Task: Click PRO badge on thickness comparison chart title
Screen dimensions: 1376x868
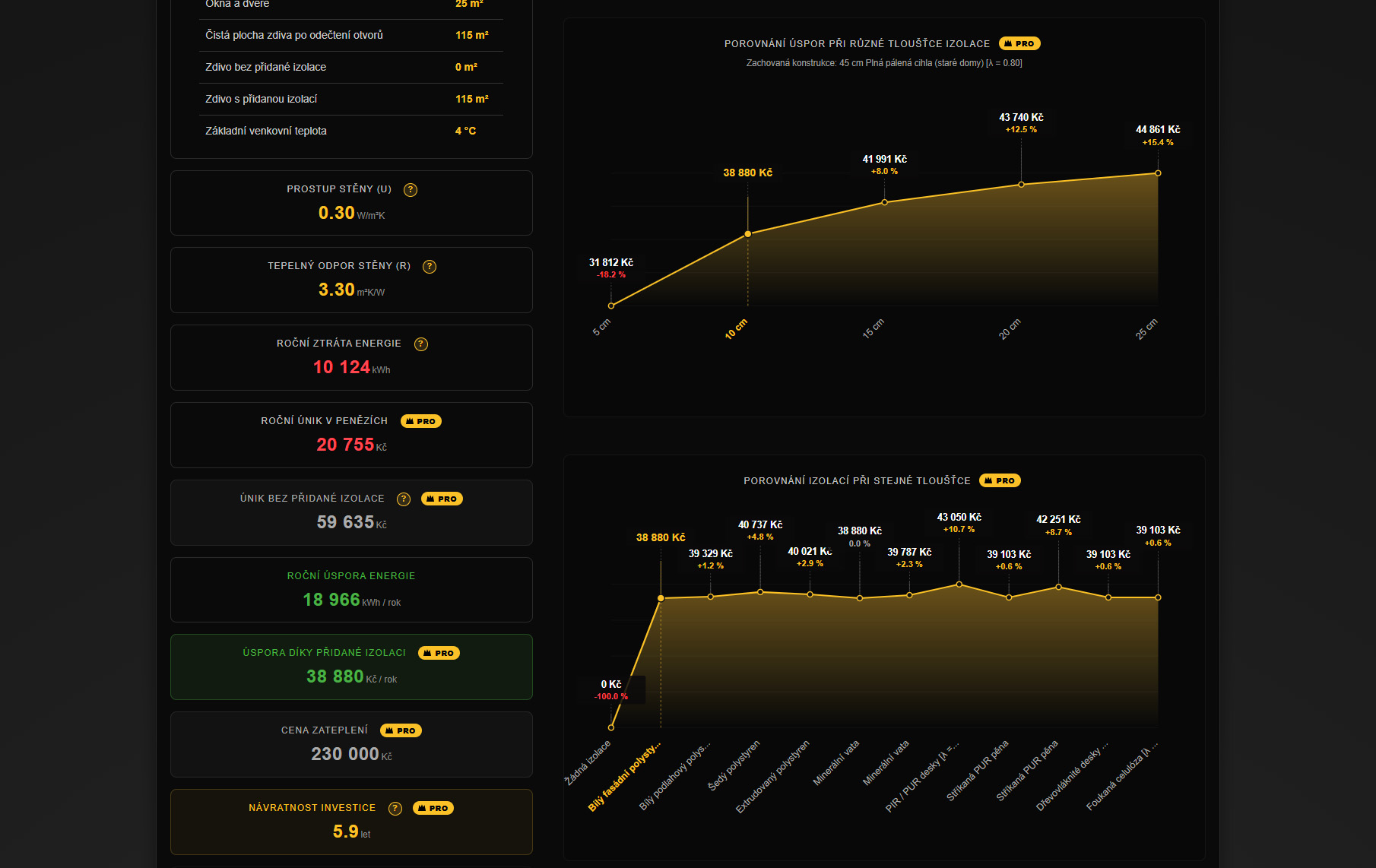Action: click(x=1019, y=43)
